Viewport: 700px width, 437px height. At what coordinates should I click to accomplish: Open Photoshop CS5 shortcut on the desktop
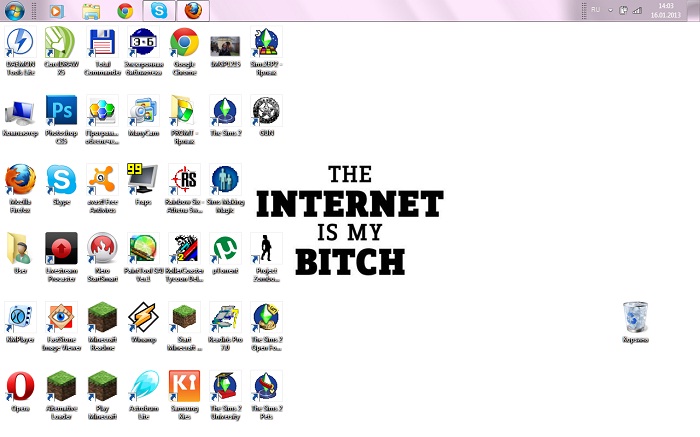pos(61,111)
